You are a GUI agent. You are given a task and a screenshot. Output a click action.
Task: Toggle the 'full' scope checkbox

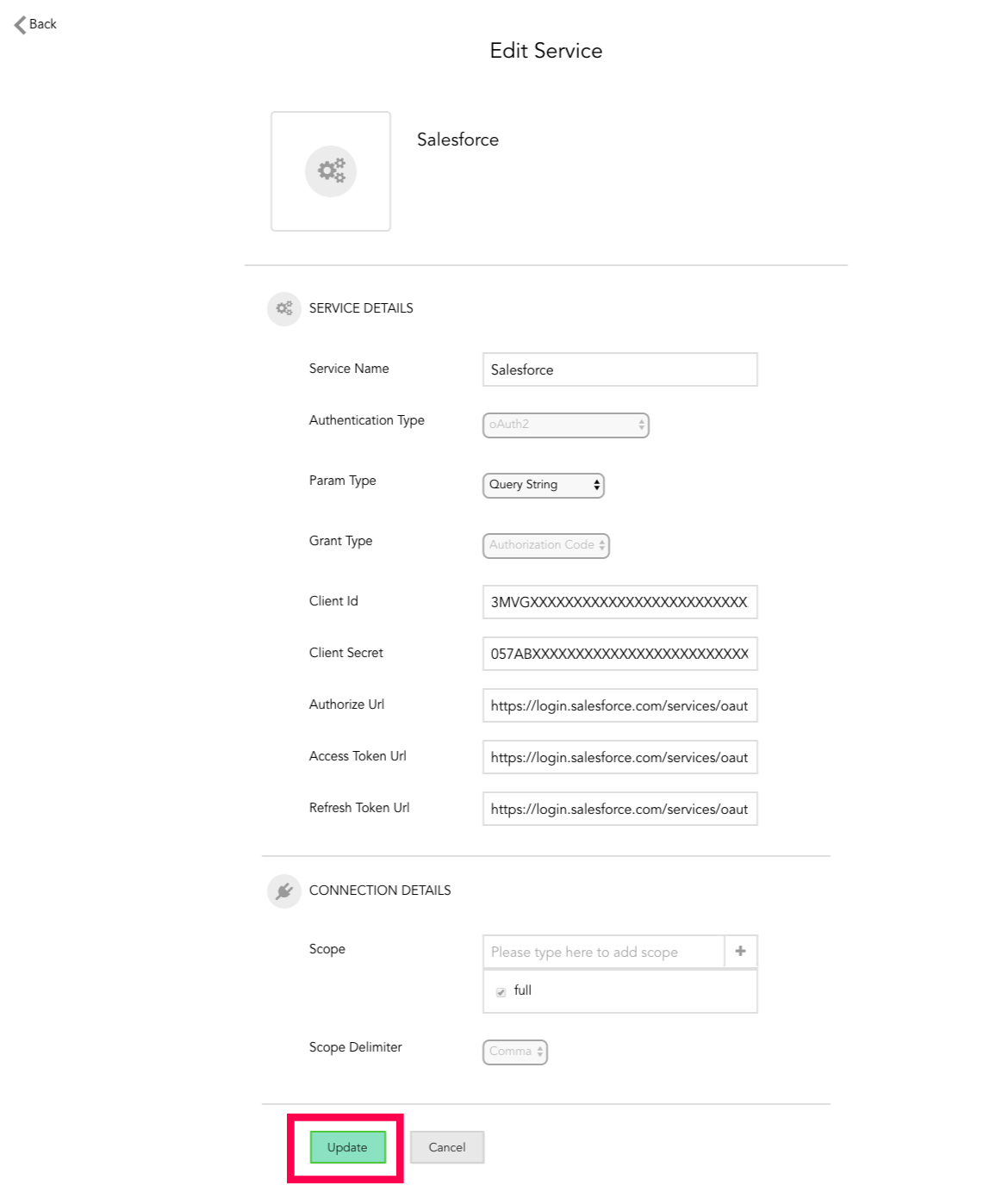coord(501,992)
